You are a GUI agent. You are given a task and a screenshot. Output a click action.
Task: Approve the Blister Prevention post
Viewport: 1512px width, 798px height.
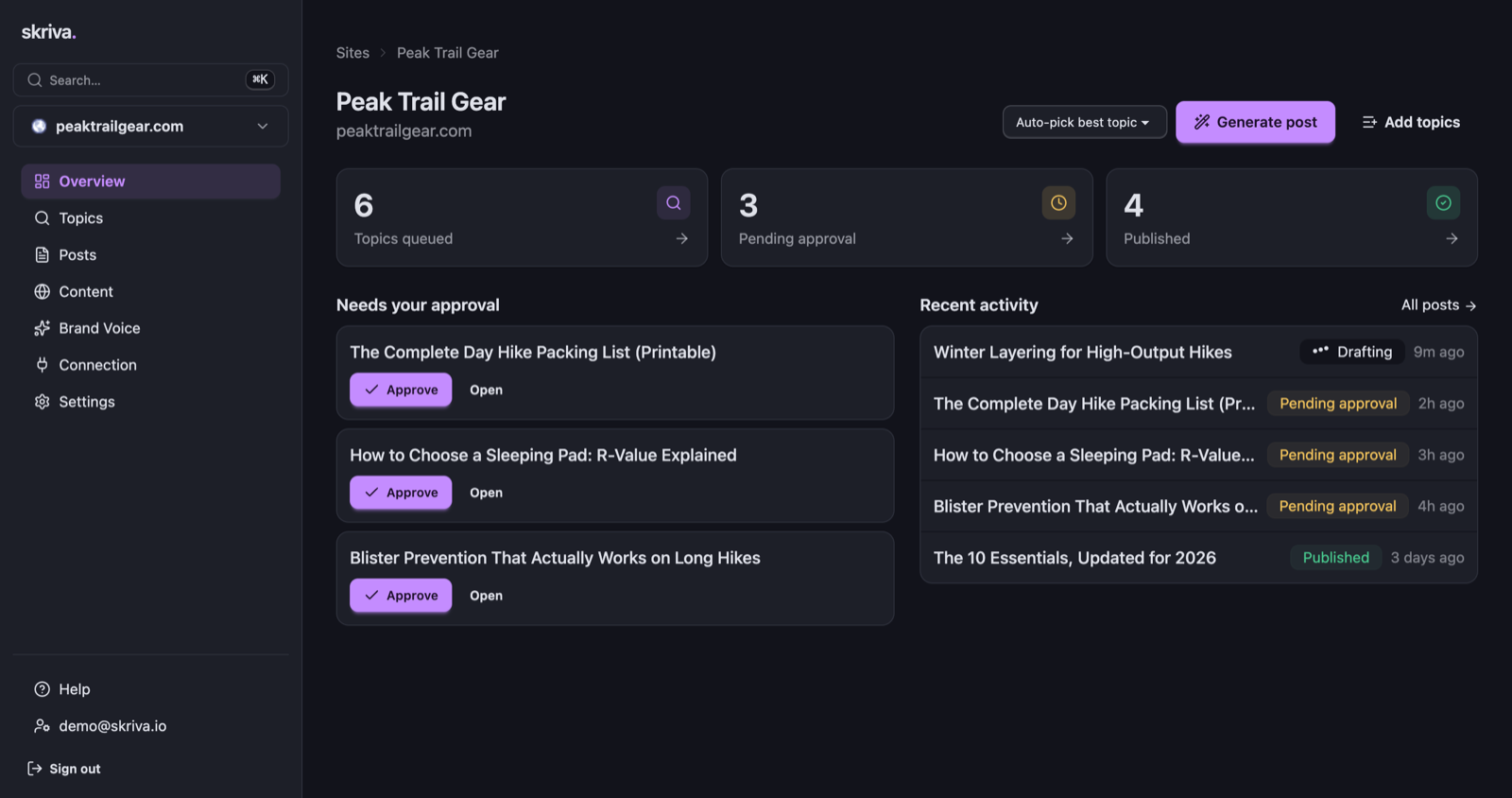coord(401,596)
